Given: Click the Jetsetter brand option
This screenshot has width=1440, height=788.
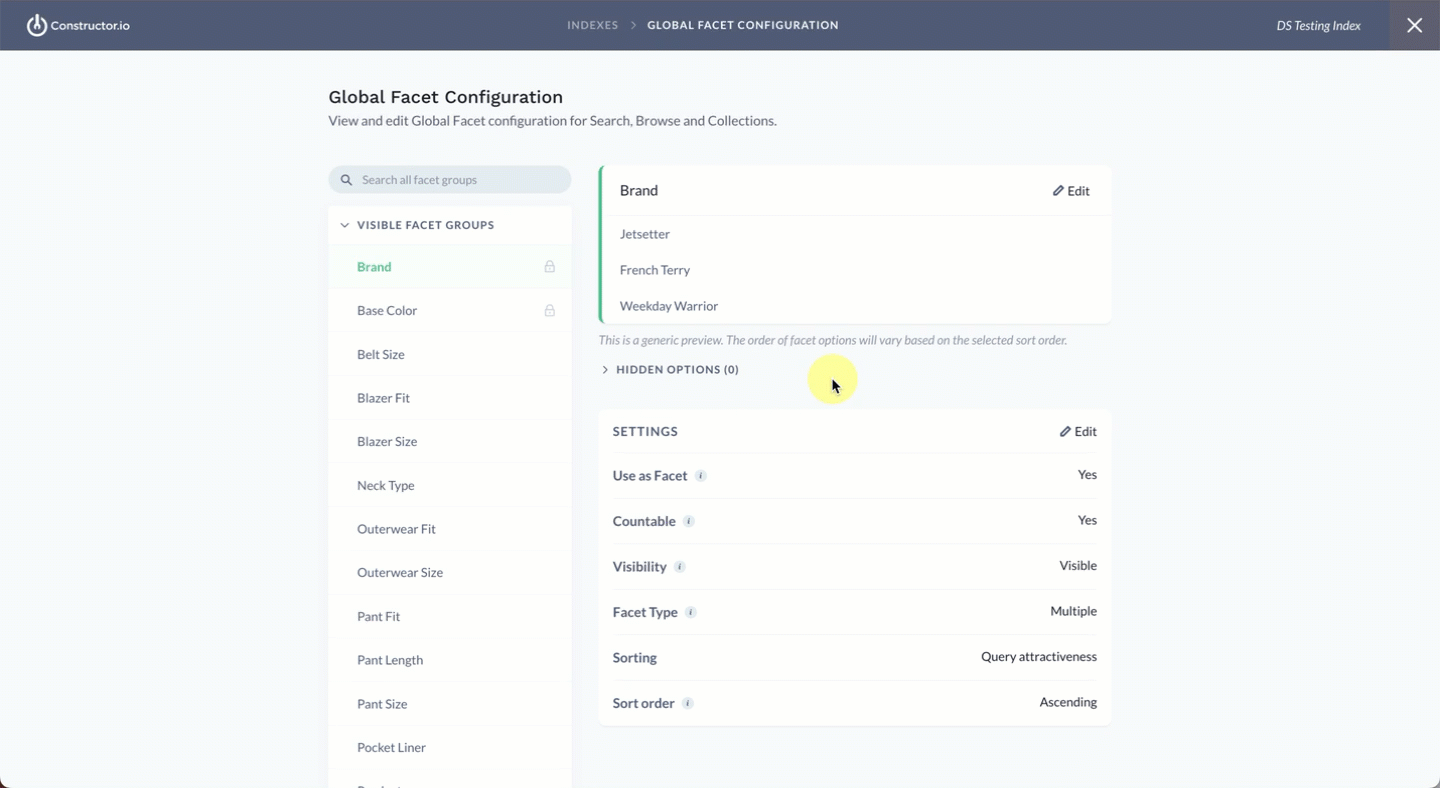Looking at the screenshot, I should point(645,234).
